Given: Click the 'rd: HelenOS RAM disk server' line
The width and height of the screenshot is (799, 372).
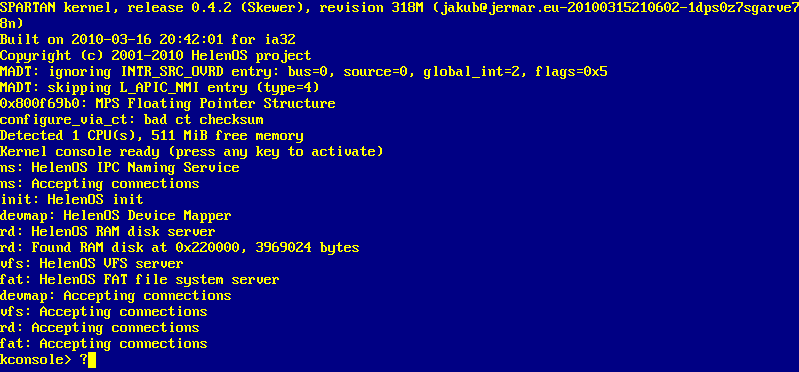Looking at the screenshot, I should (x=108, y=232).
